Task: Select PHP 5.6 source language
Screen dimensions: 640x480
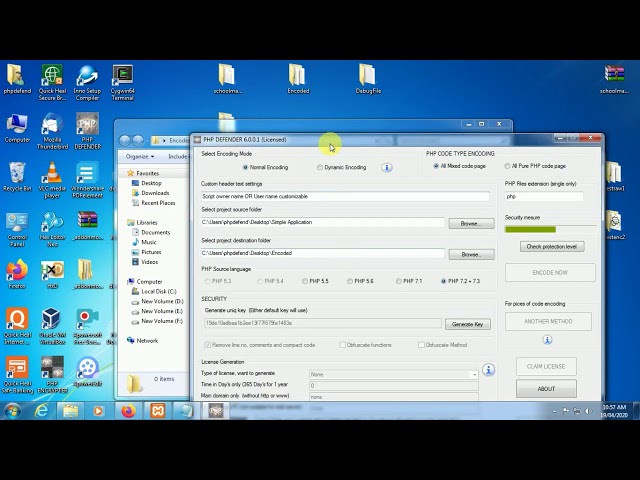Action: (x=360, y=281)
